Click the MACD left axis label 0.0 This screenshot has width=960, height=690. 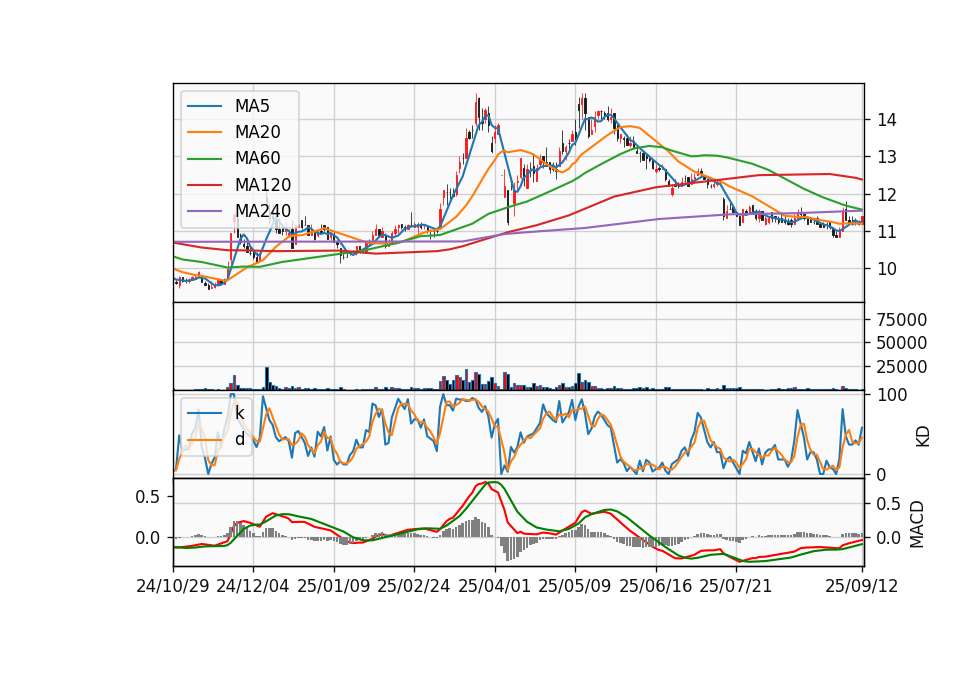click(148, 538)
